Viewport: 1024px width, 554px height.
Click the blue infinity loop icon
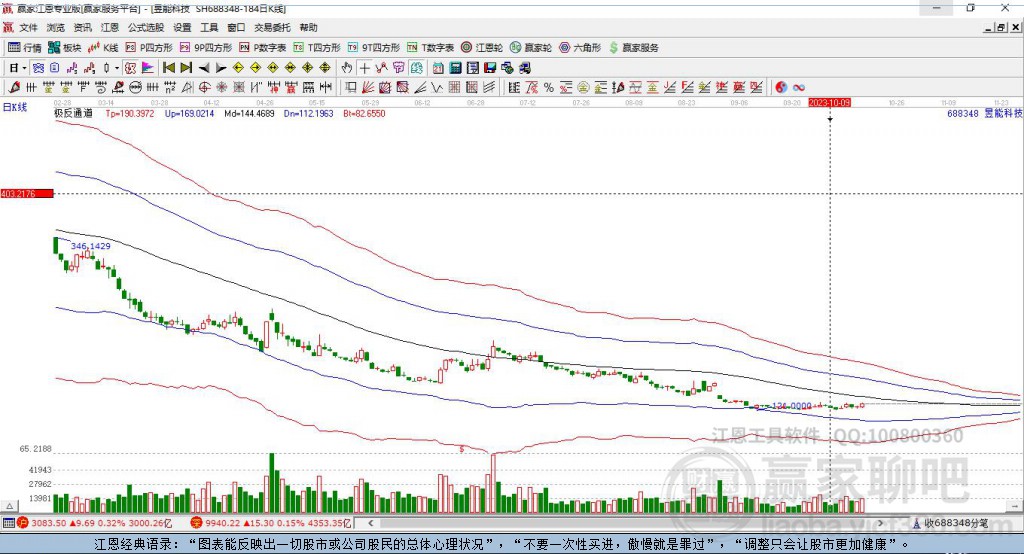click(799, 87)
